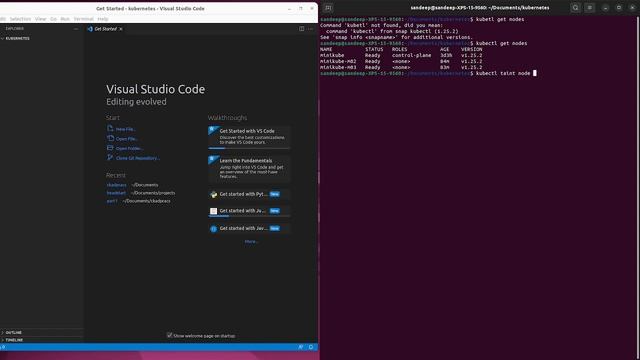Open the editor More Actions ellipsis

(311, 29)
